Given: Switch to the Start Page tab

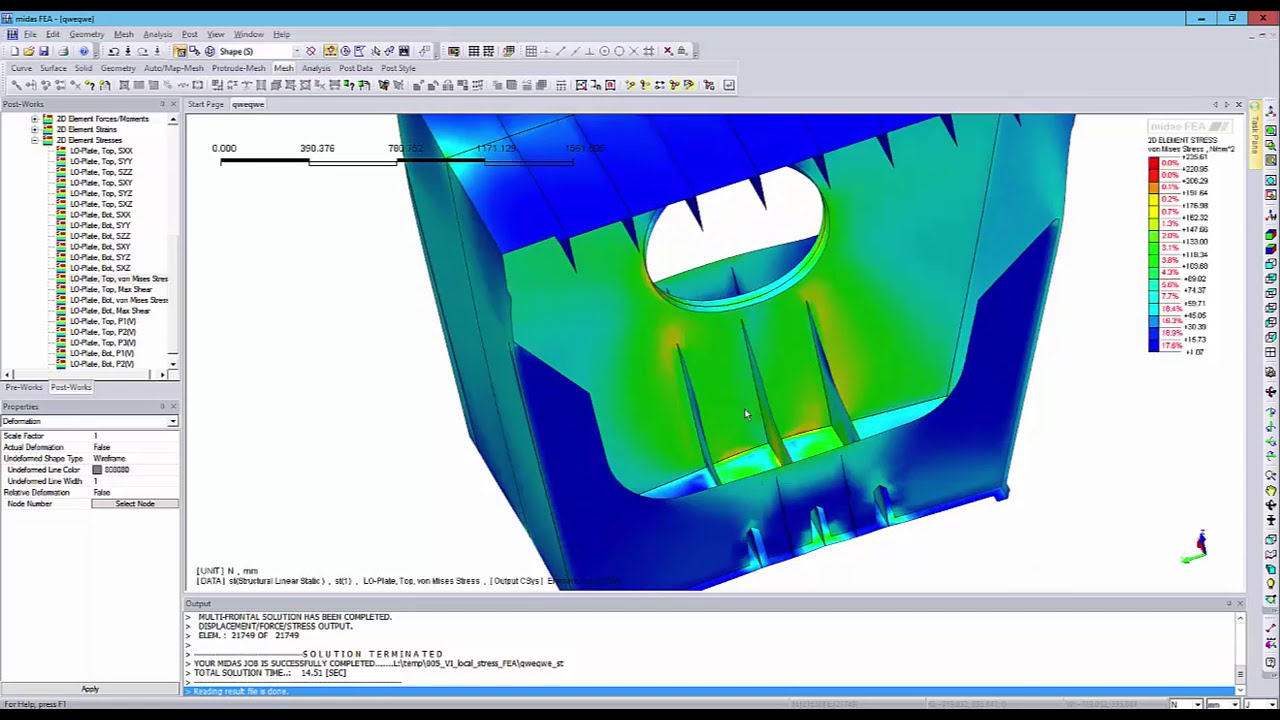Looking at the screenshot, I should pyautogui.click(x=206, y=104).
